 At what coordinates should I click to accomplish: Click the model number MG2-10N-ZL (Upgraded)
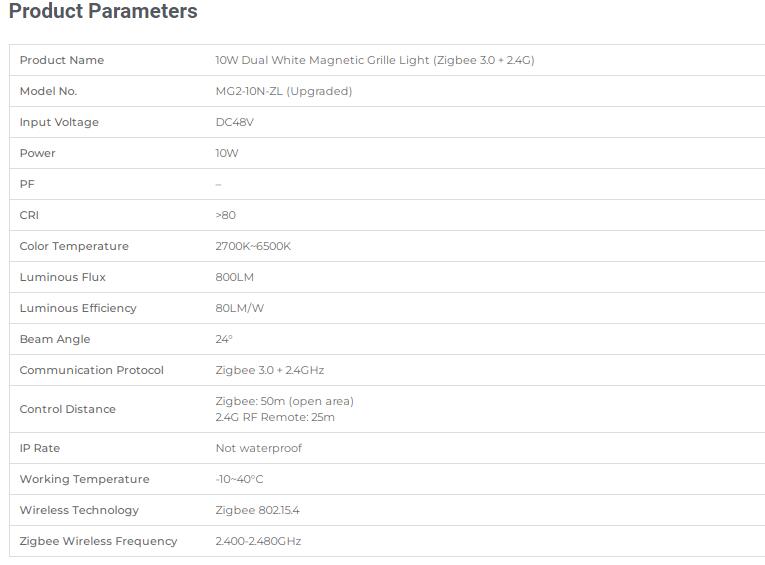tap(284, 91)
